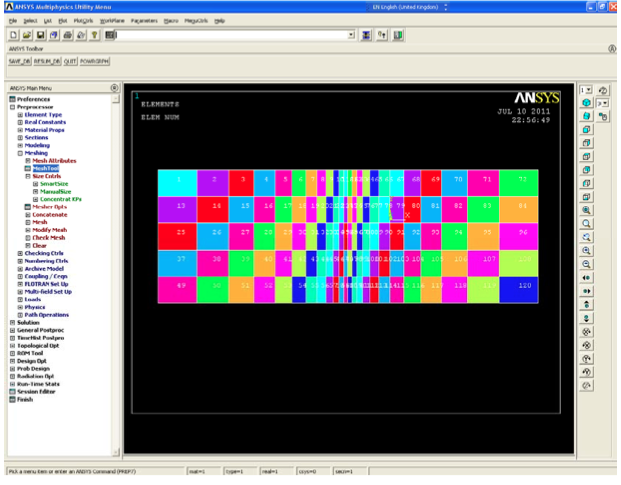Open the Session Editor item
The width and height of the screenshot is (621, 485).
point(36,392)
